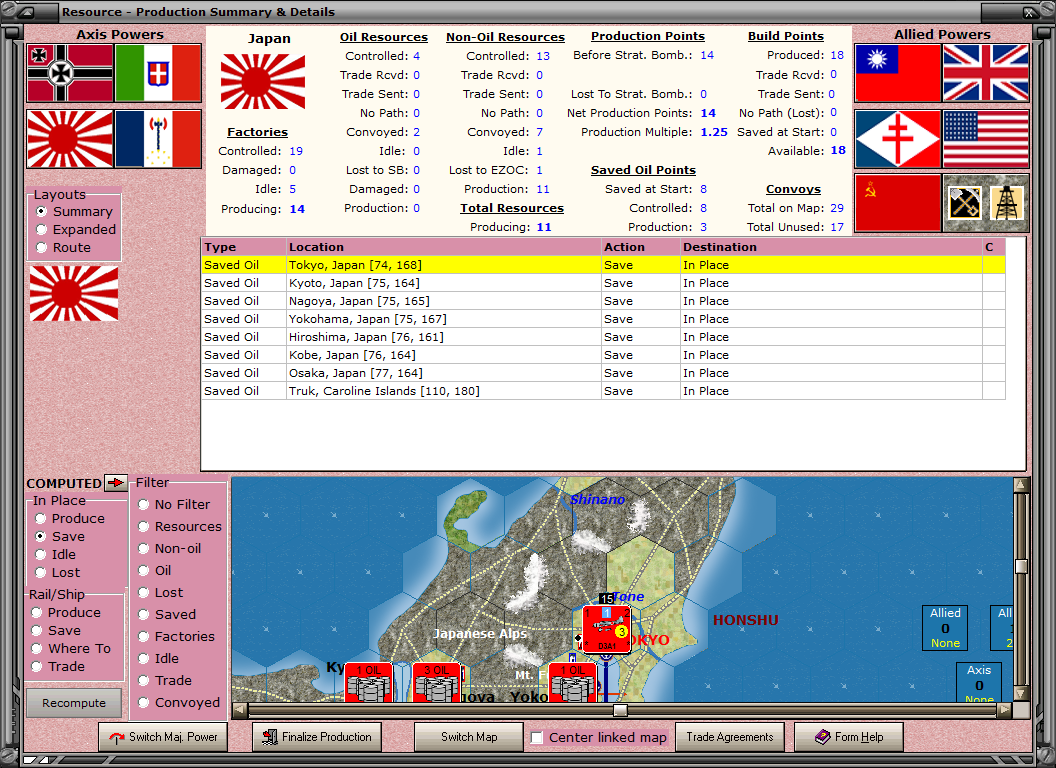Image resolution: width=1056 pixels, height=768 pixels.
Task: Select Rail/Ship Where To option
Action: coord(71,649)
